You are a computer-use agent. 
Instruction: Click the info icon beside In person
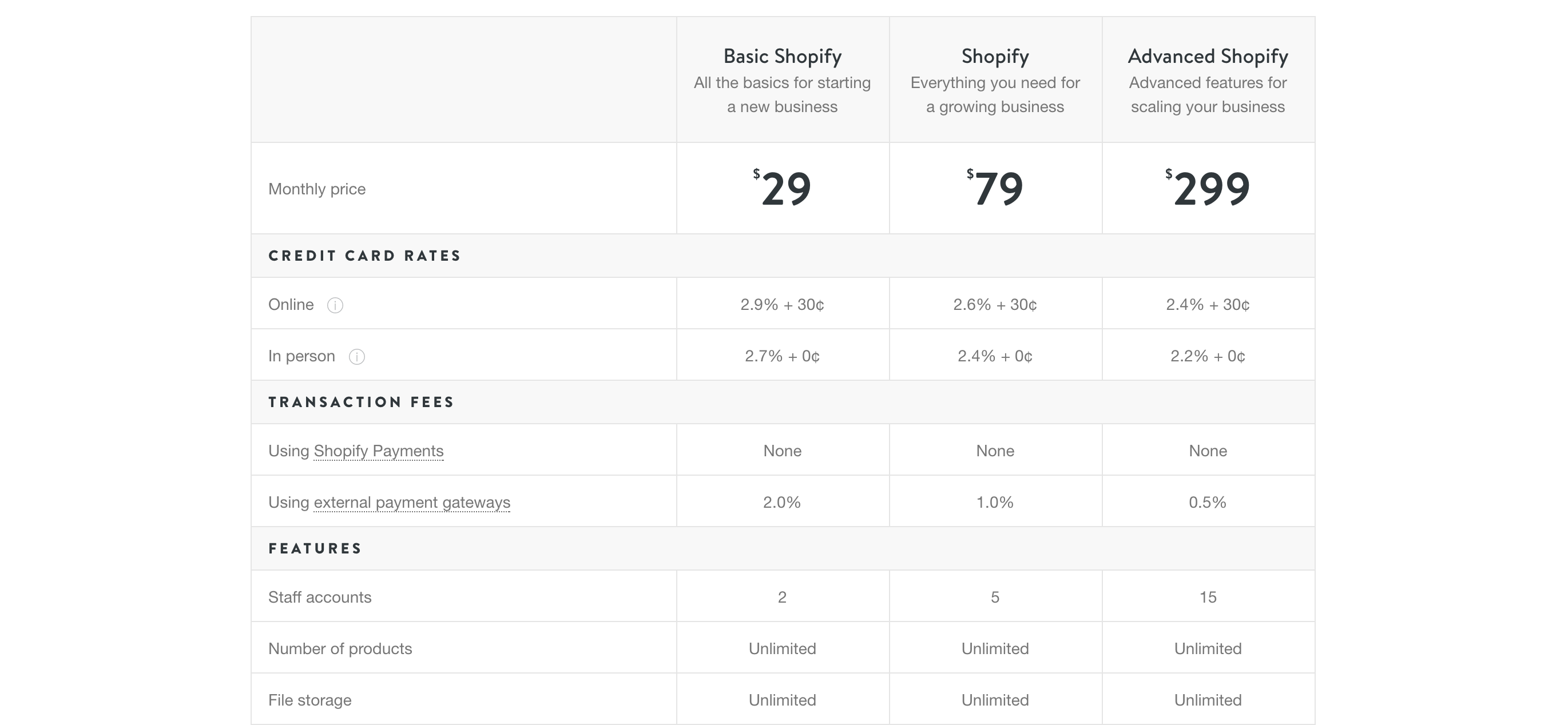click(356, 356)
